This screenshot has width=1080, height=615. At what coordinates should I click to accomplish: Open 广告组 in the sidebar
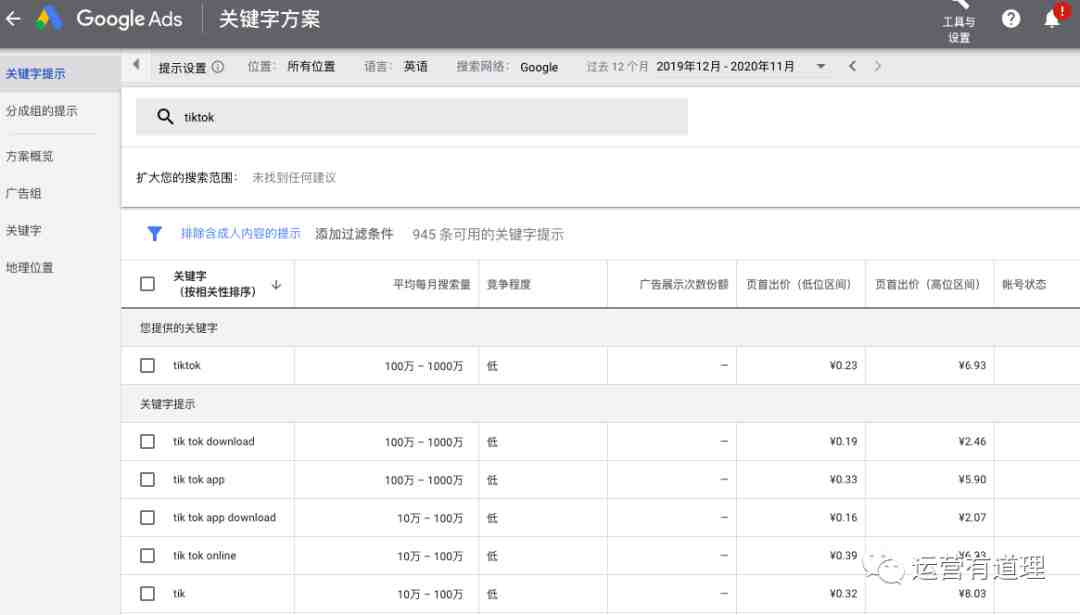coord(23,194)
